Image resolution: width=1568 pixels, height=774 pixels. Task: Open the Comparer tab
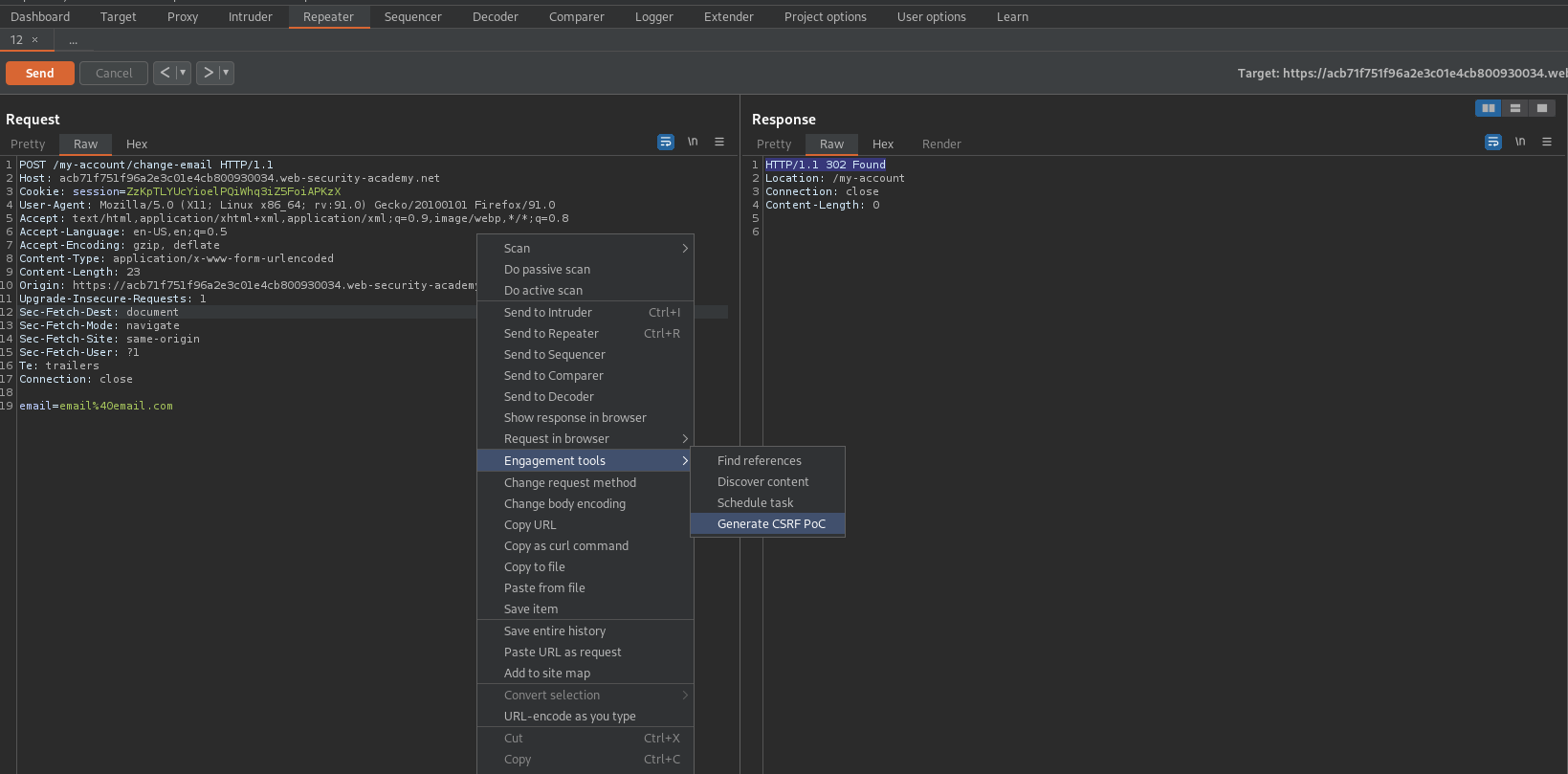tap(577, 16)
